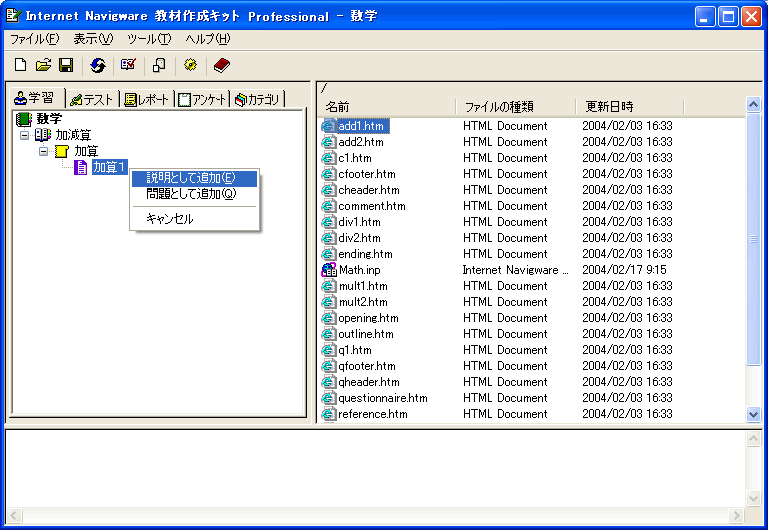Click the file list vertical scrollbar thumb
Image resolution: width=768 pixels, height=530 pixels.
[x=753, y=239]
